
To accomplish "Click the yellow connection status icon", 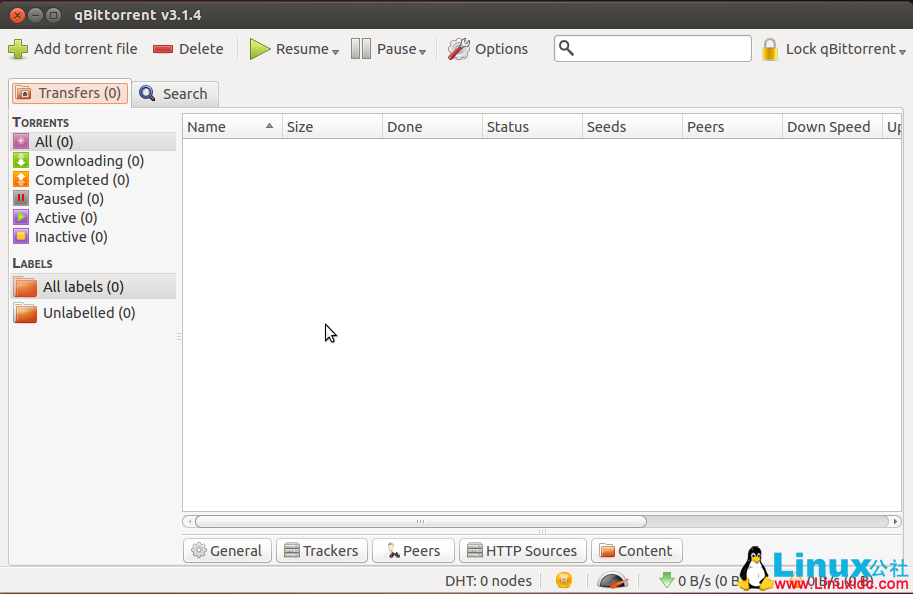I will click(x=564, y=580).
